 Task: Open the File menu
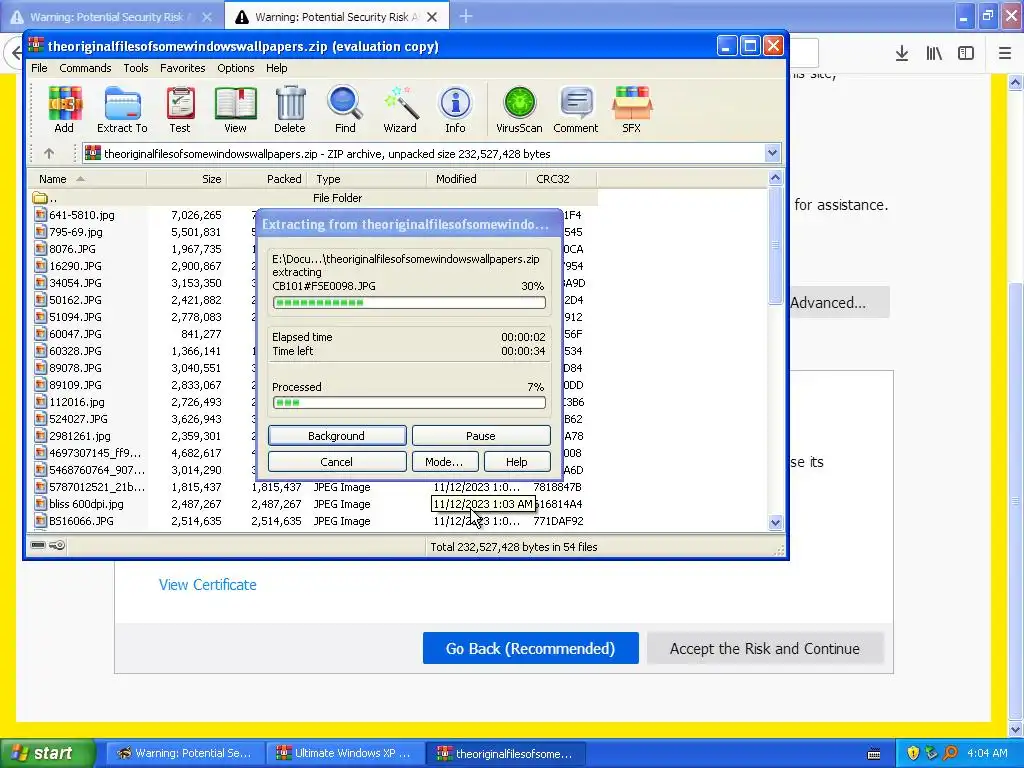click(39, 68)
